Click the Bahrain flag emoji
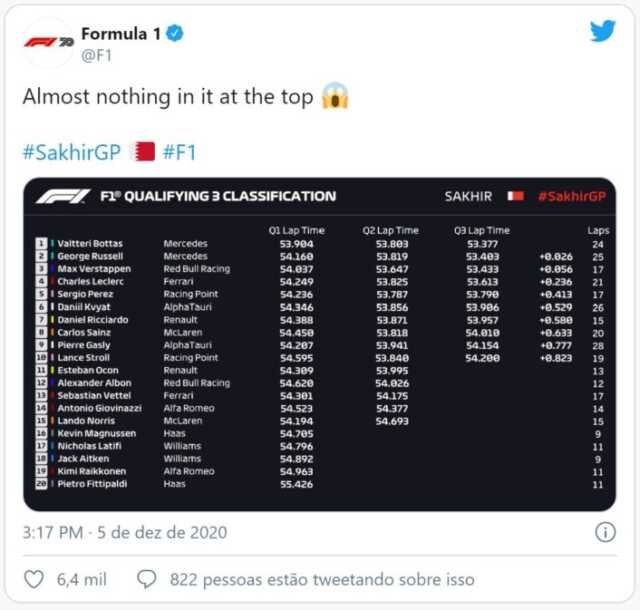The image size is (640, 610). [x=145, y=152]
